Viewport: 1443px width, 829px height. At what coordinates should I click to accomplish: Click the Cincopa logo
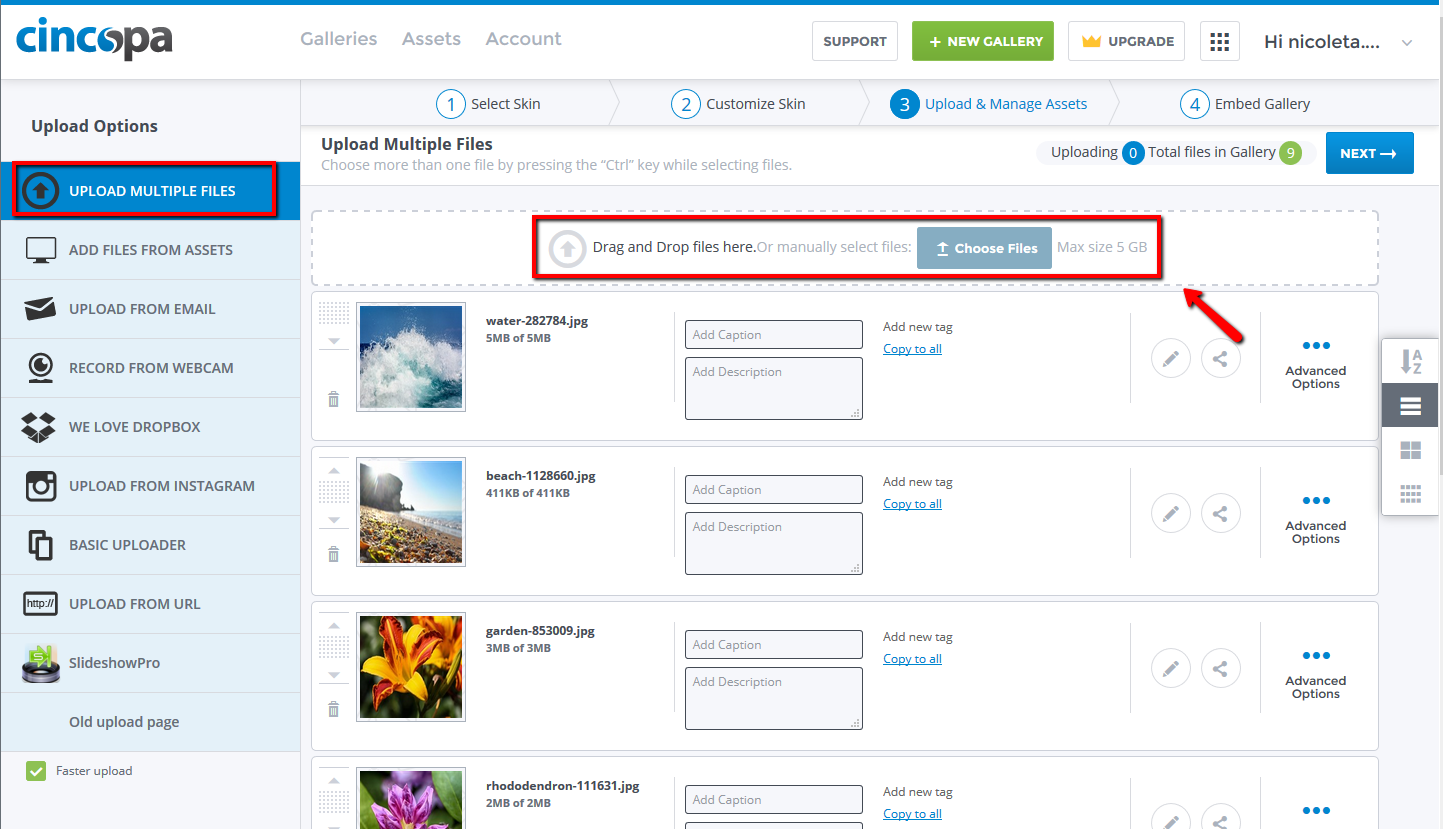[x=94, y=39]
